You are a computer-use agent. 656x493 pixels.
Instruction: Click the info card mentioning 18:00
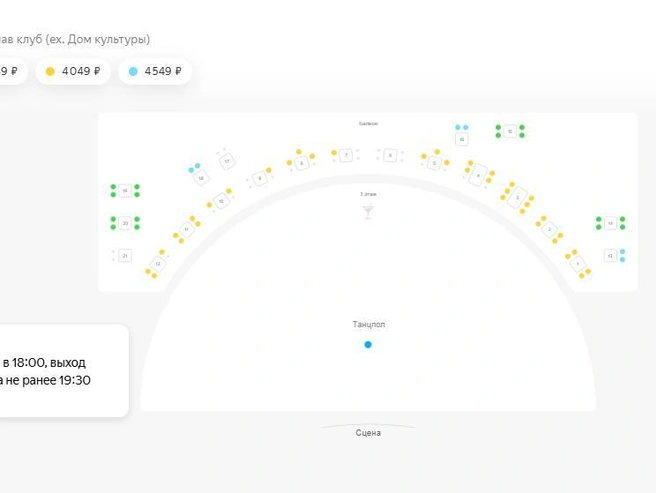pos(64,371)
